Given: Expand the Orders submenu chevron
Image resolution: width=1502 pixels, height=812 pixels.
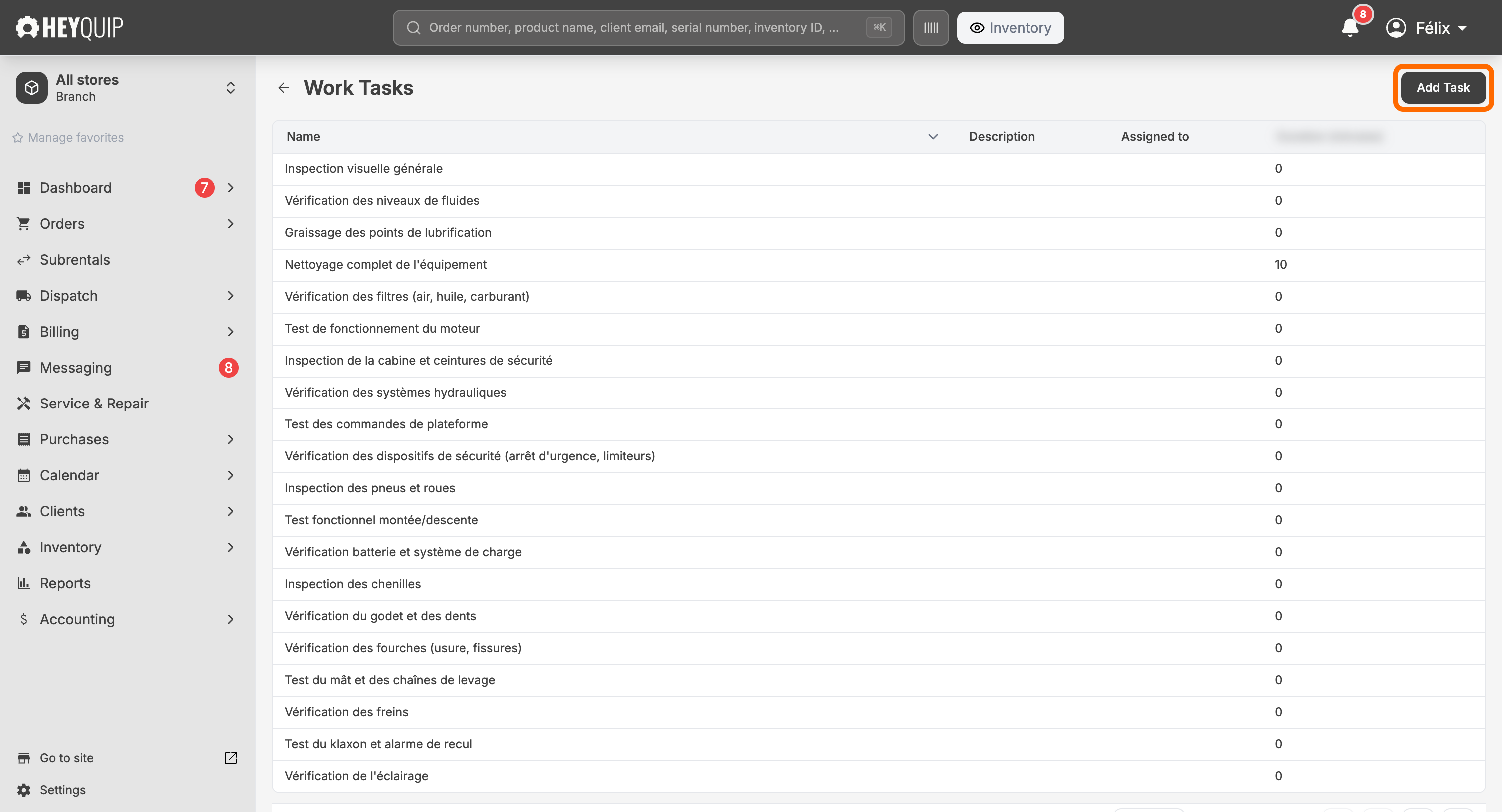Looking at the screenshot, I should [231, 224].
